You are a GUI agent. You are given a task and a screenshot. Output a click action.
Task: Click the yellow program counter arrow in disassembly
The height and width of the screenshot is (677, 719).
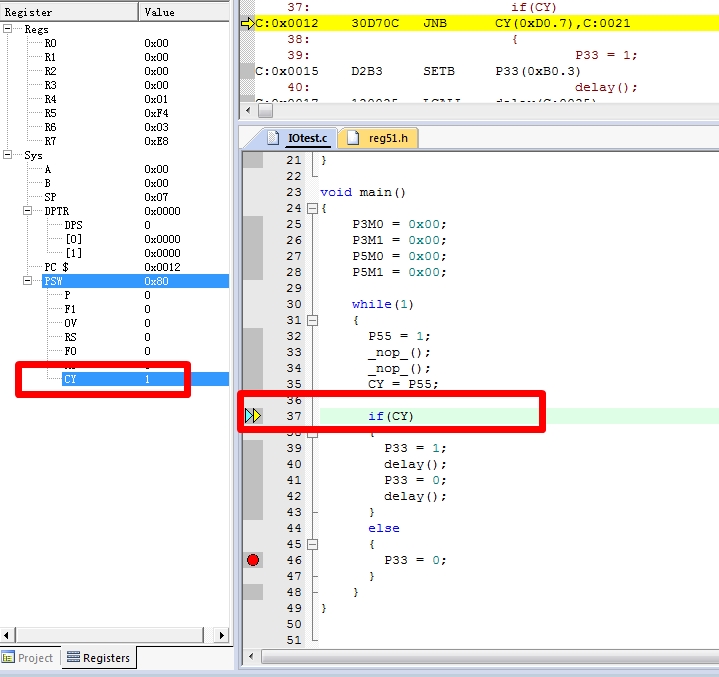pyautogui.click(x=248, y=23)
